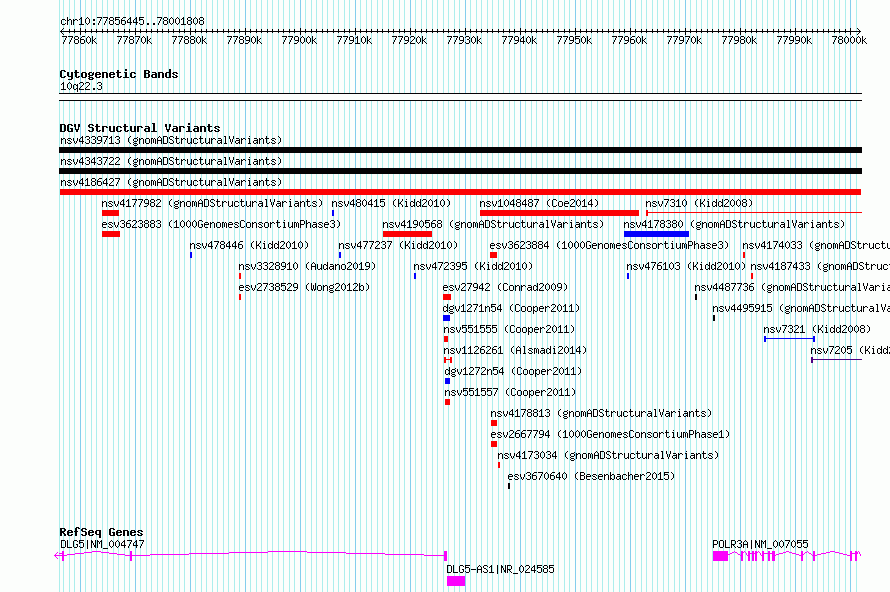
Task: Open the nsv472395 (Kidd2010) label
Action: tap(473, 266)
